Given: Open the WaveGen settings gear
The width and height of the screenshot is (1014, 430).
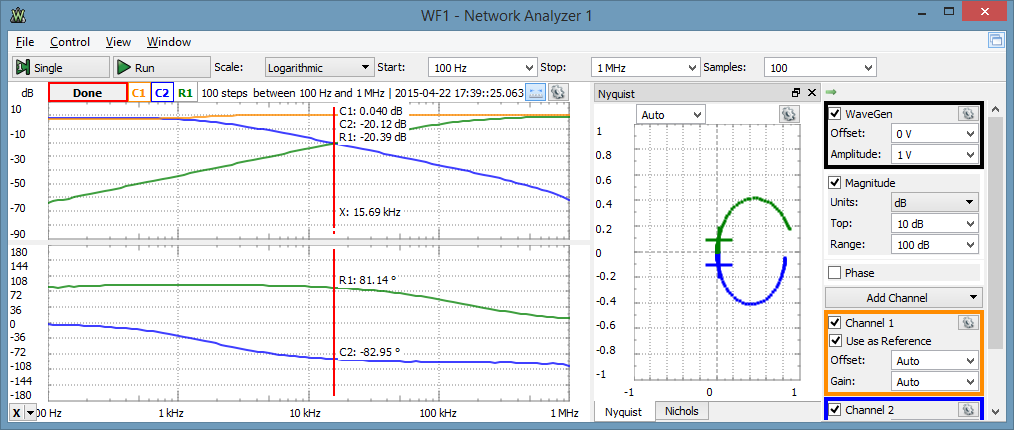Looking at the screenshot, I should pos(967,114).
